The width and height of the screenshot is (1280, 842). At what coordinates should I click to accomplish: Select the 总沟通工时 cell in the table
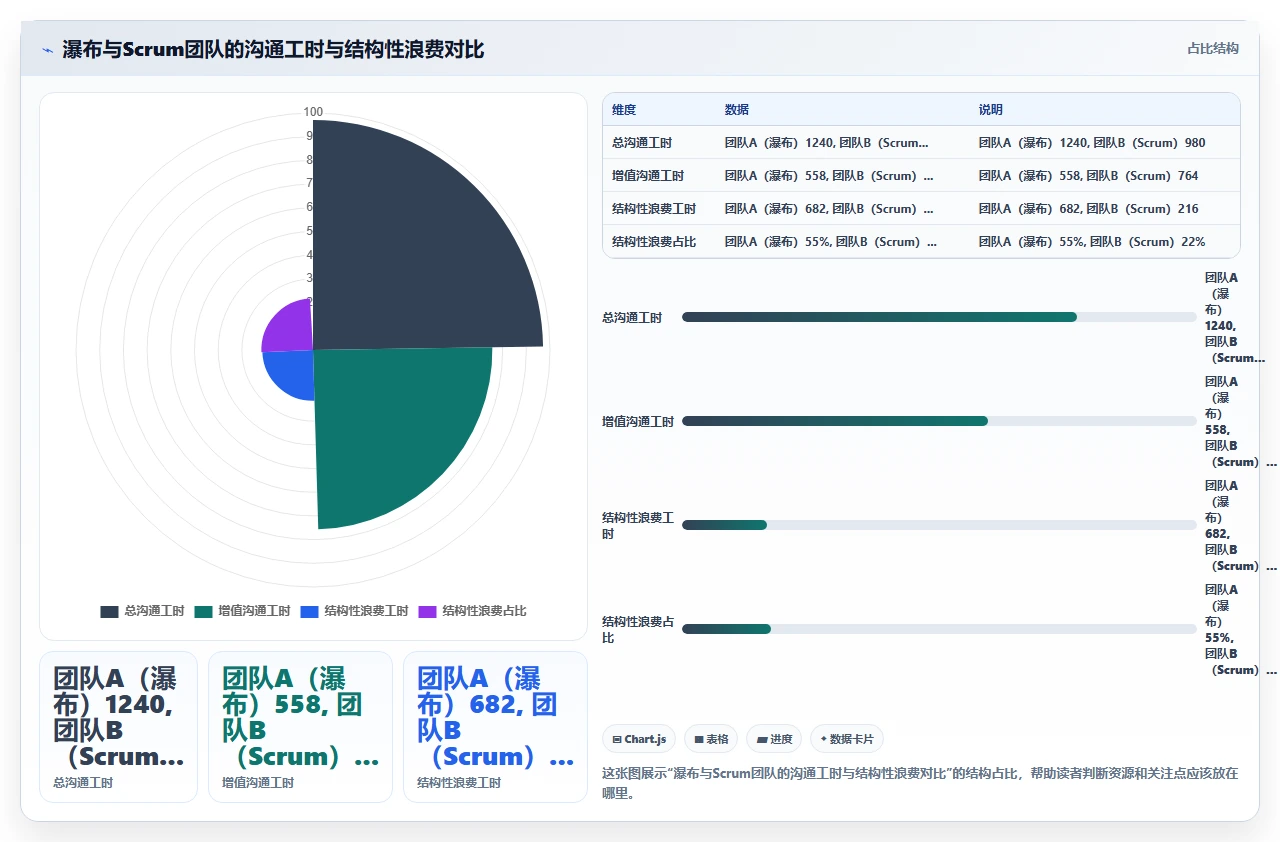tap(659, 143)
